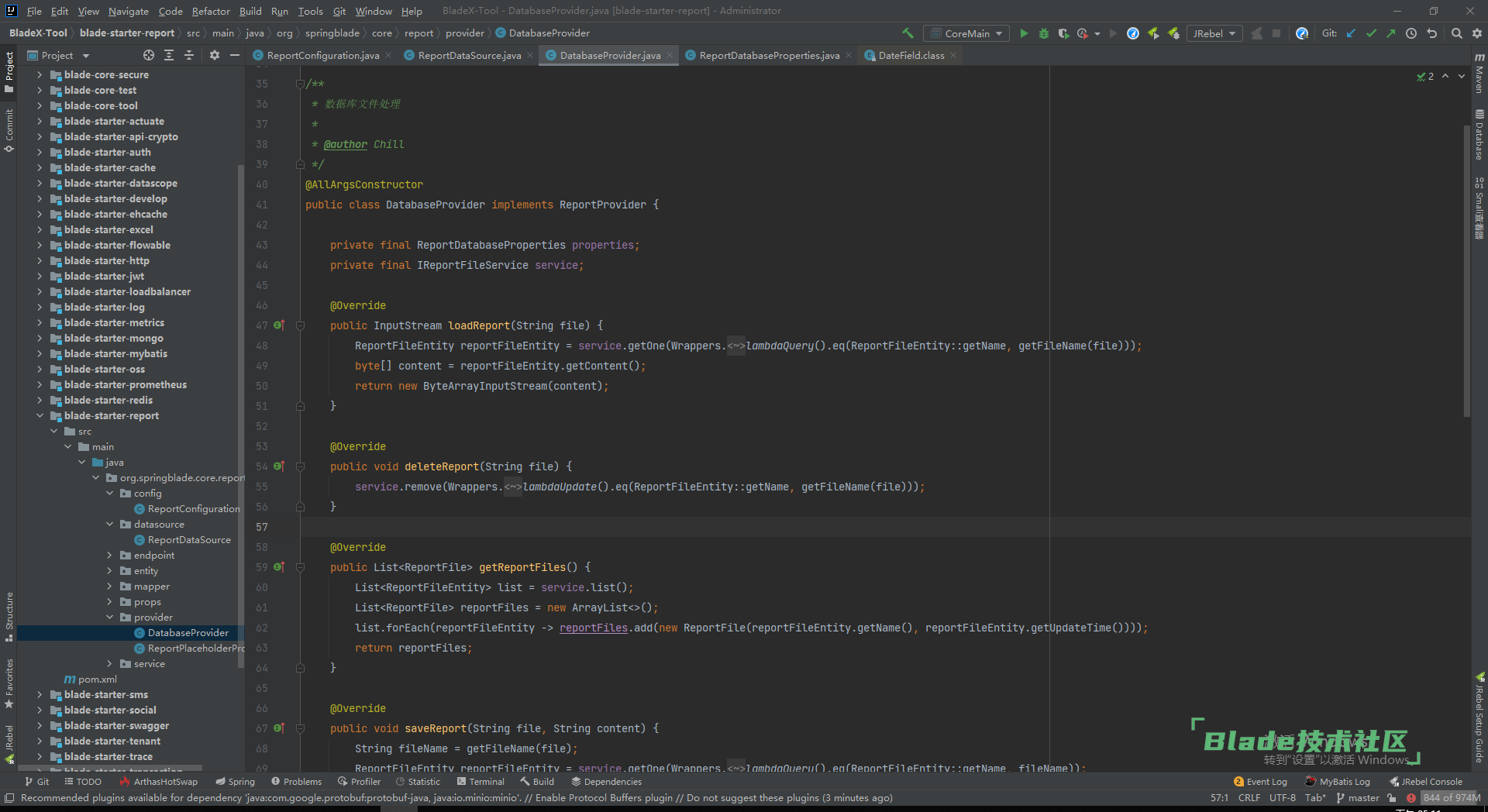Switch to ReportConfiguration.java tab
Viewport: 1488px width, 812px height.
click(x=322, y=55)
